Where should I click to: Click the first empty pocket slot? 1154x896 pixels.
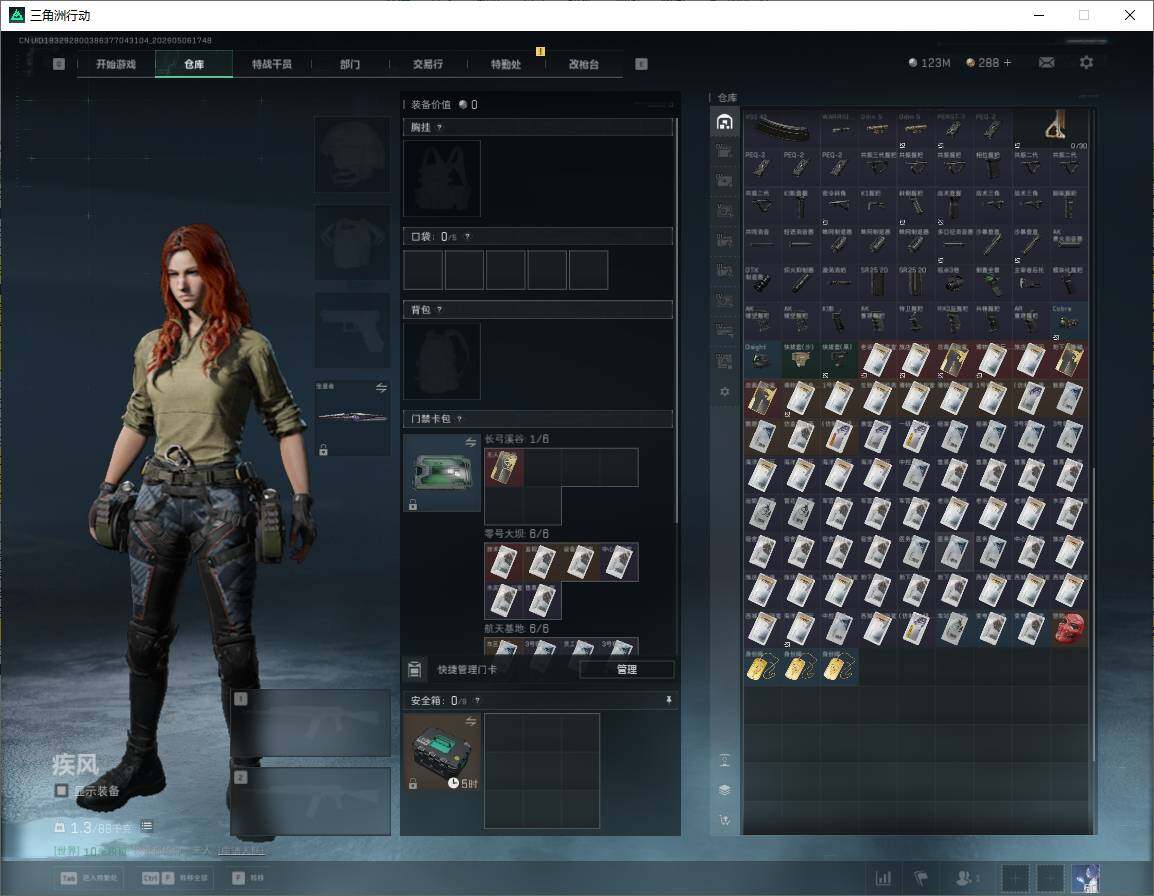tap(423, 269)
